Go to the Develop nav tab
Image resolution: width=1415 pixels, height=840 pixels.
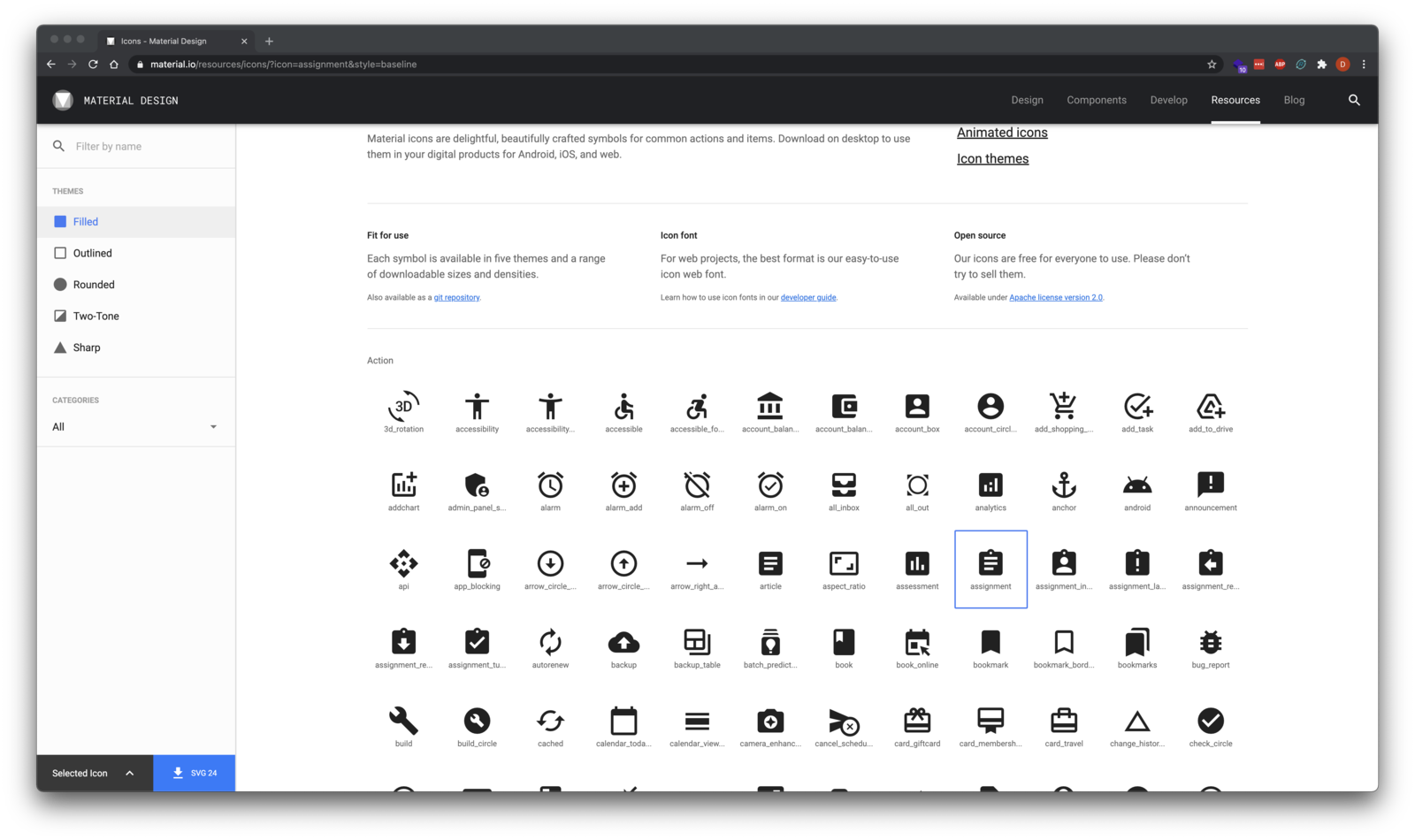tap(1168, 100)
